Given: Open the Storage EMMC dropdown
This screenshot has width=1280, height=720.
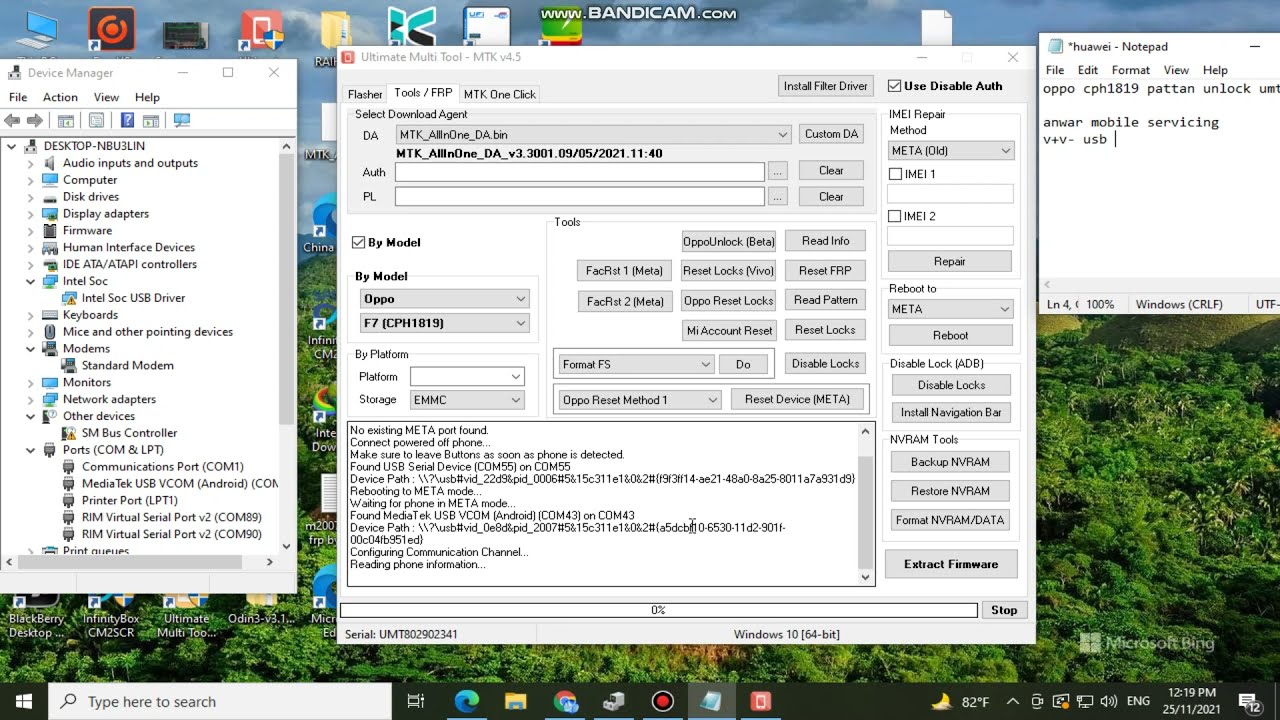Looking at the screenshot, I should coord(467,400).
